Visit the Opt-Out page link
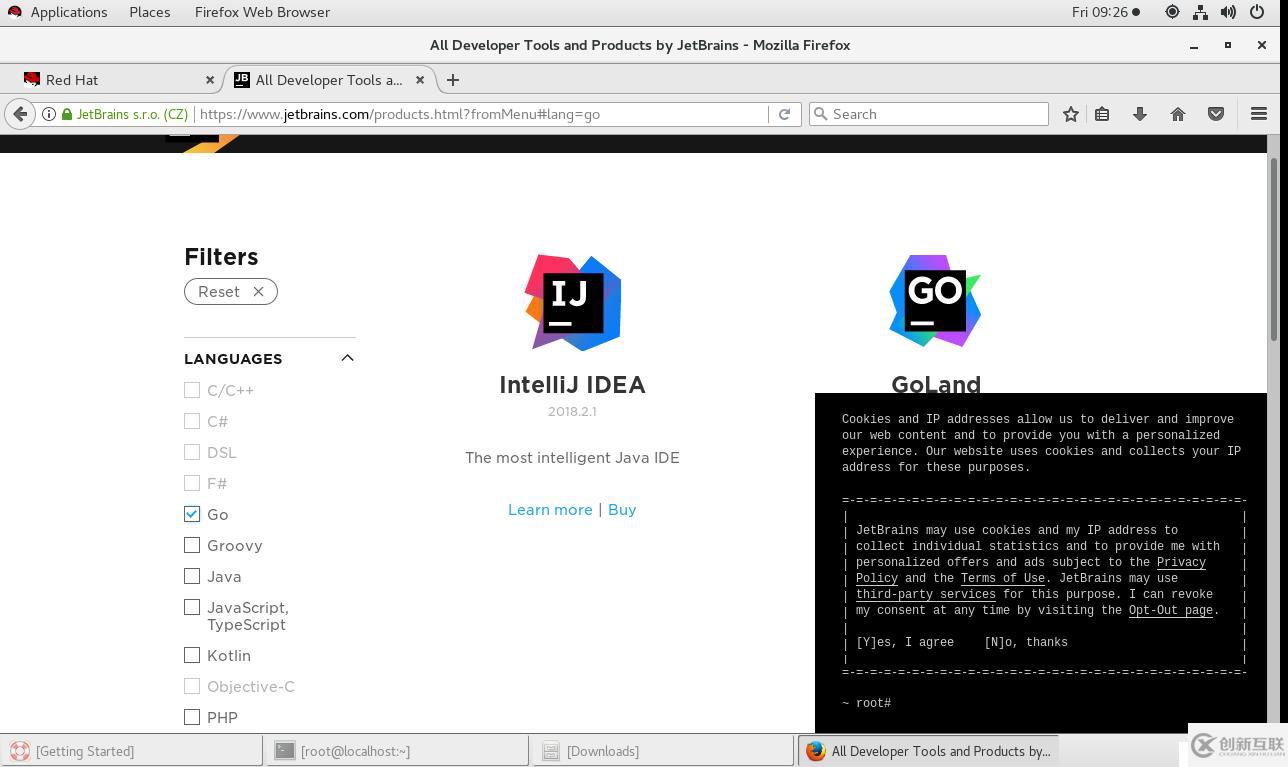The height and width of the screenshot is (767, 1288). pos(1171,610)
